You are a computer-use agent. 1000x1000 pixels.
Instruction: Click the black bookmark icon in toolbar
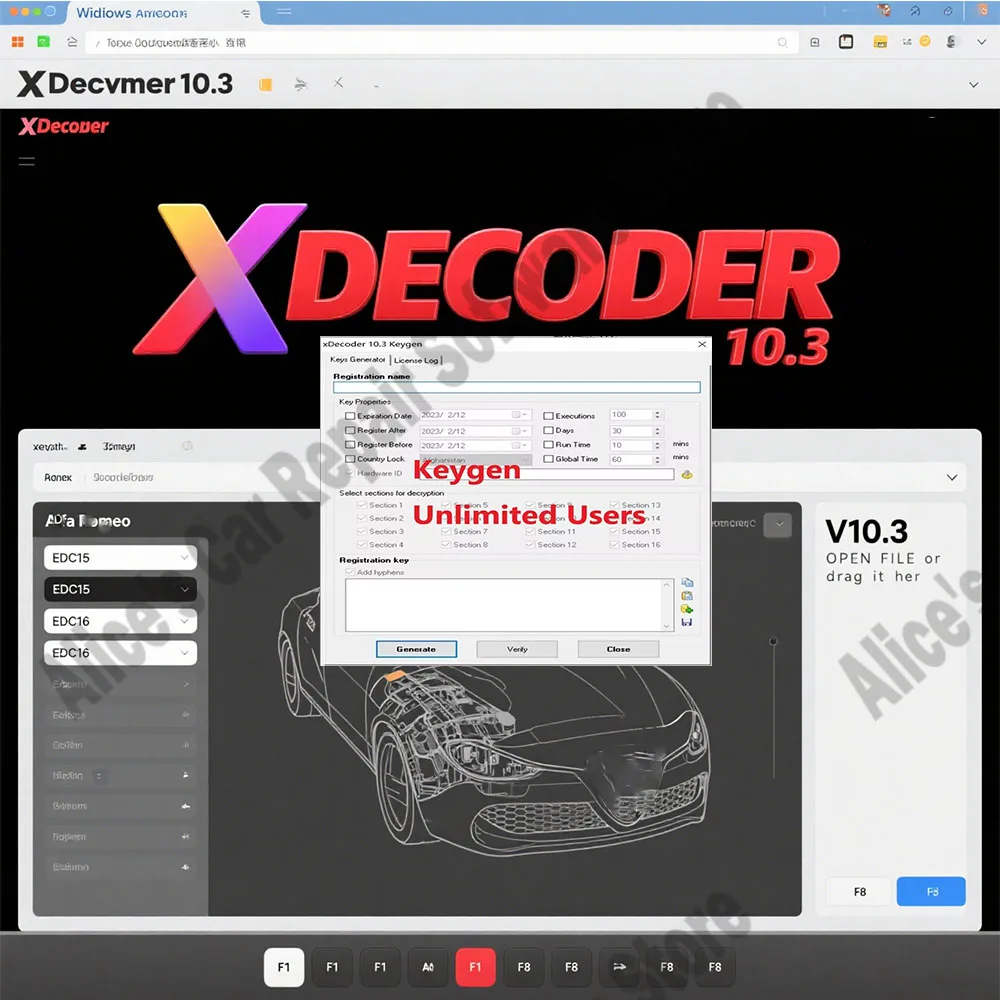pos(846,42)
